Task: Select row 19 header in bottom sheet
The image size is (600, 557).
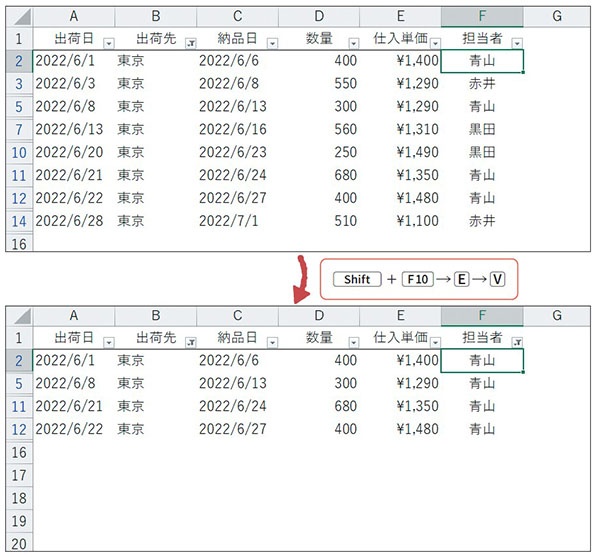Action: point(19,521)
